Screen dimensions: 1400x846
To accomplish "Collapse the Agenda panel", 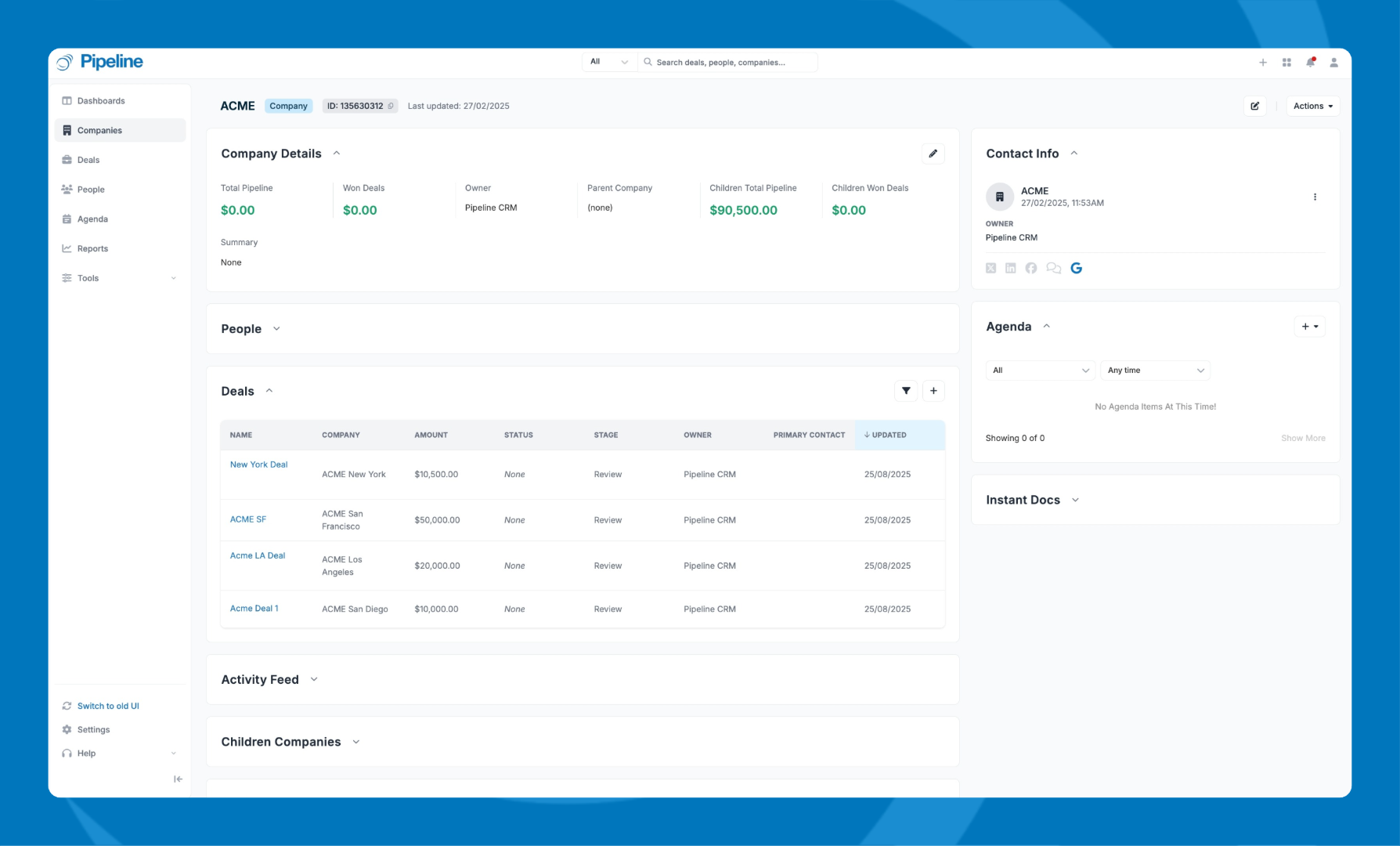I will 1047,327.
